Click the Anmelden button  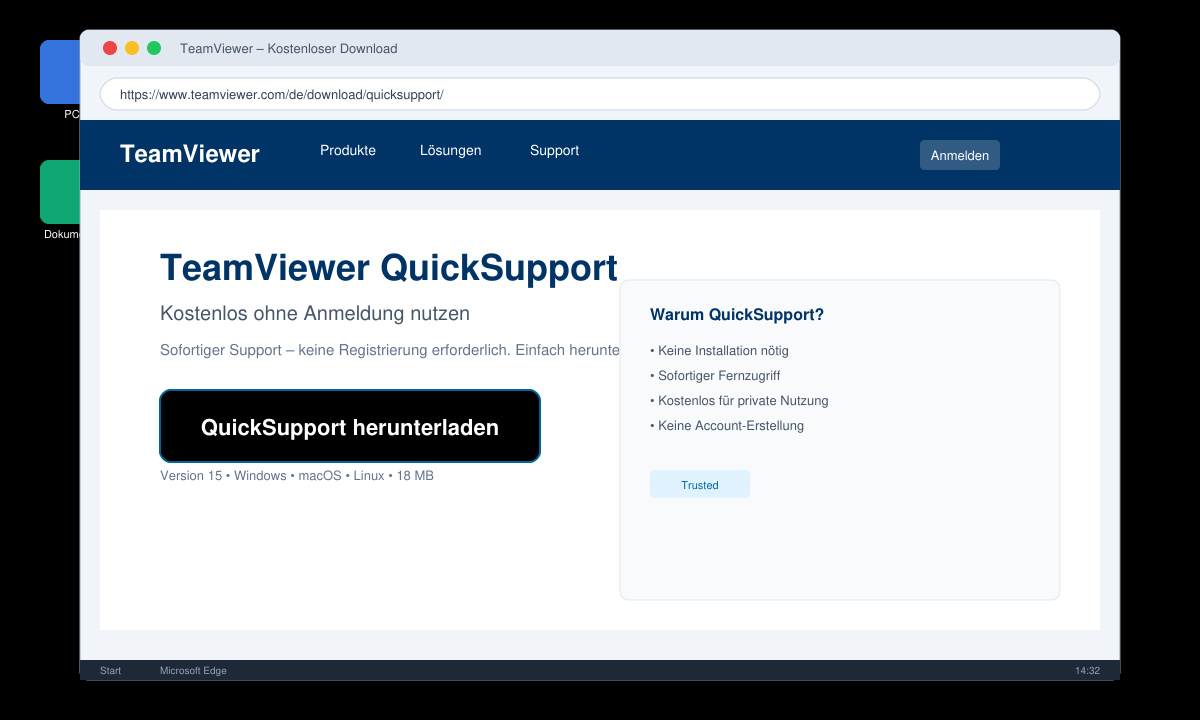point(960,155)
